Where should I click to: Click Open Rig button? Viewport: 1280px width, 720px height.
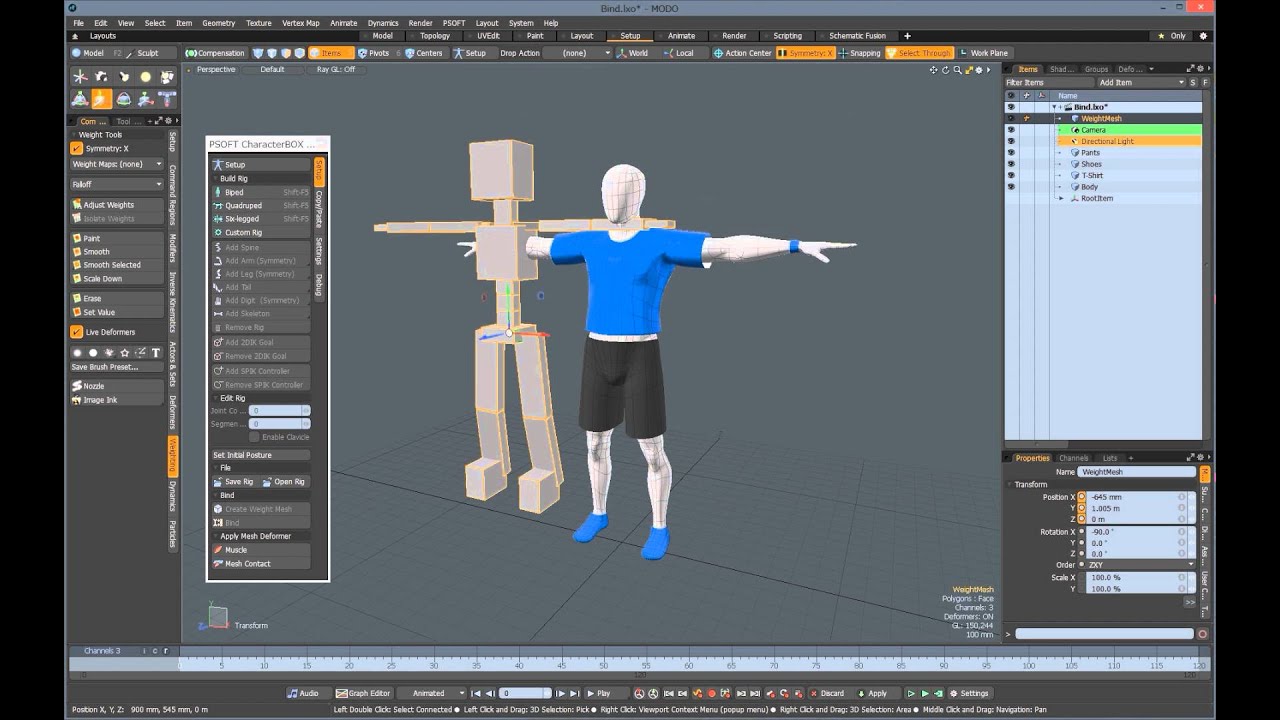coord(285,482)
